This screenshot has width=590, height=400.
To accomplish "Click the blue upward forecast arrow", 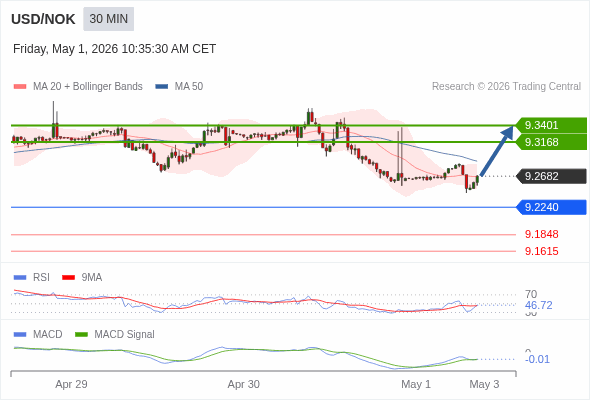I will tap(497, 151).
